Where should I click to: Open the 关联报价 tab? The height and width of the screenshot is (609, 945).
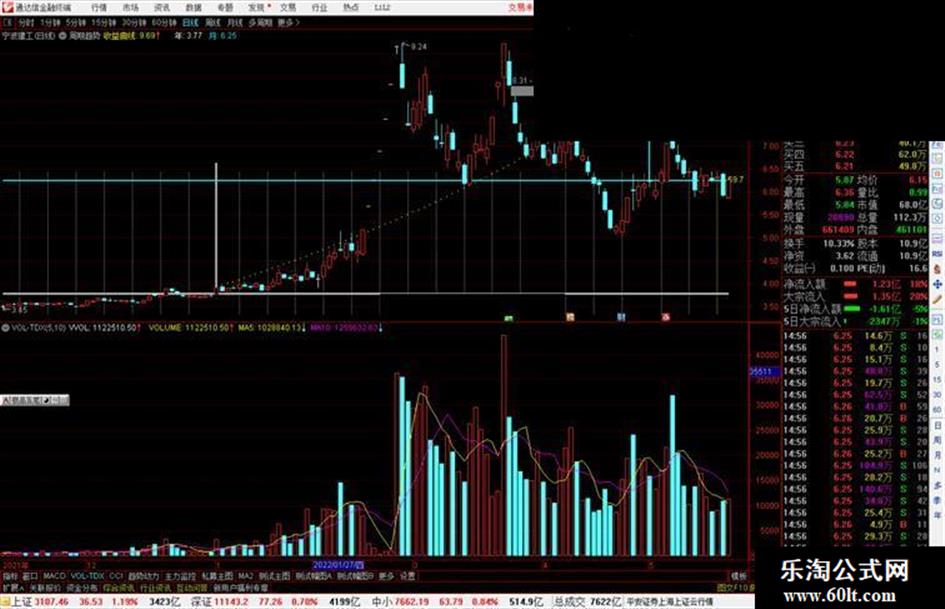[x=46, y=588]
